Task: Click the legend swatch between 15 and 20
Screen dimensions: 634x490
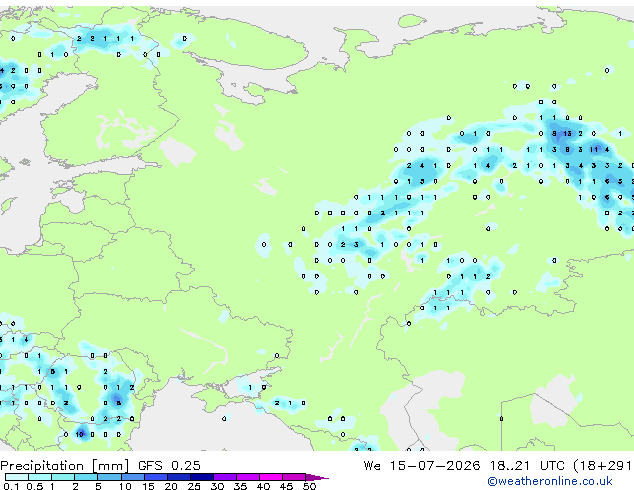Action: [x=156, y=477]
